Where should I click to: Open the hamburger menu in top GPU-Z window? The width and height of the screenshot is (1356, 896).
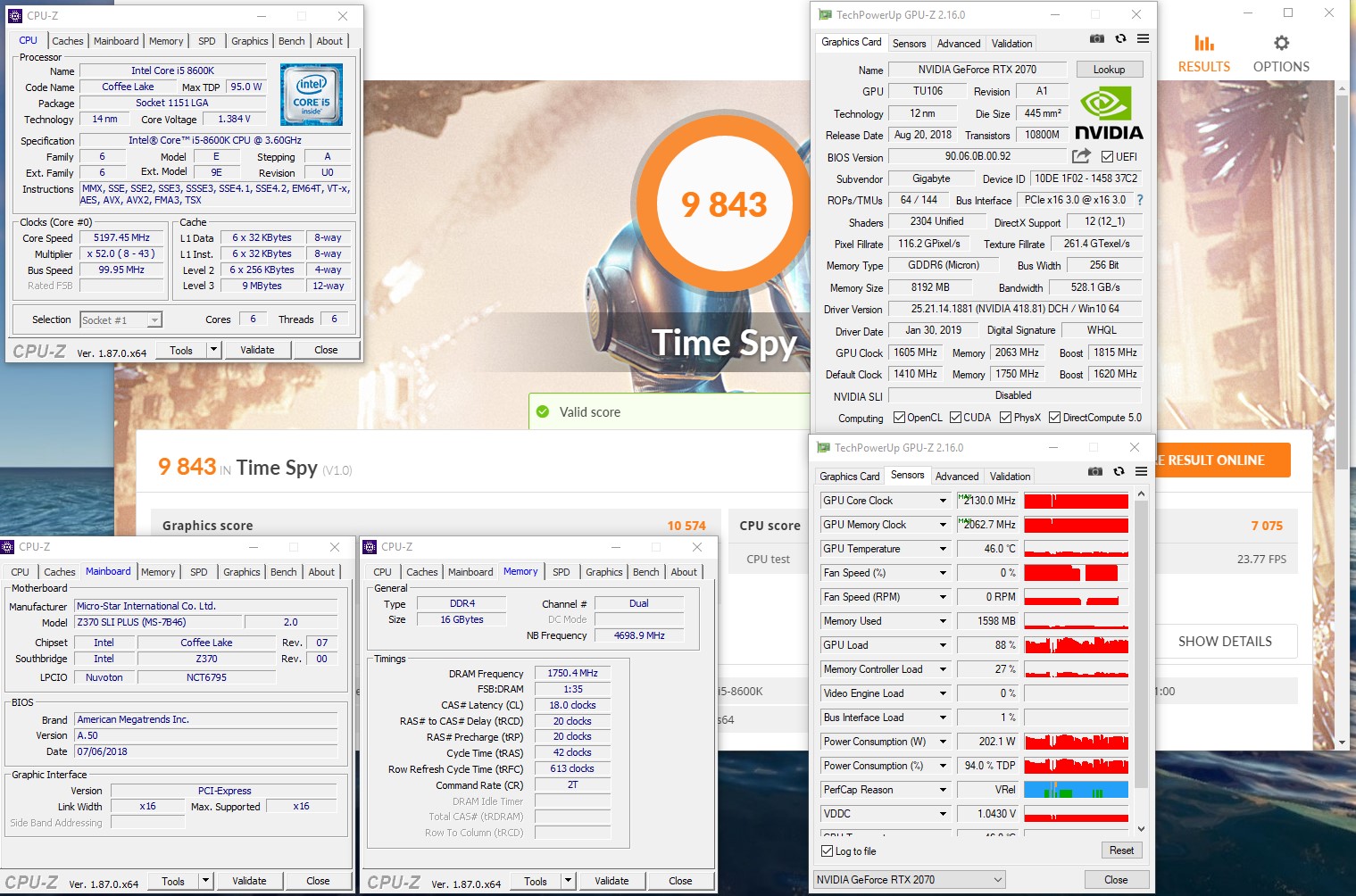[1143, 39]
